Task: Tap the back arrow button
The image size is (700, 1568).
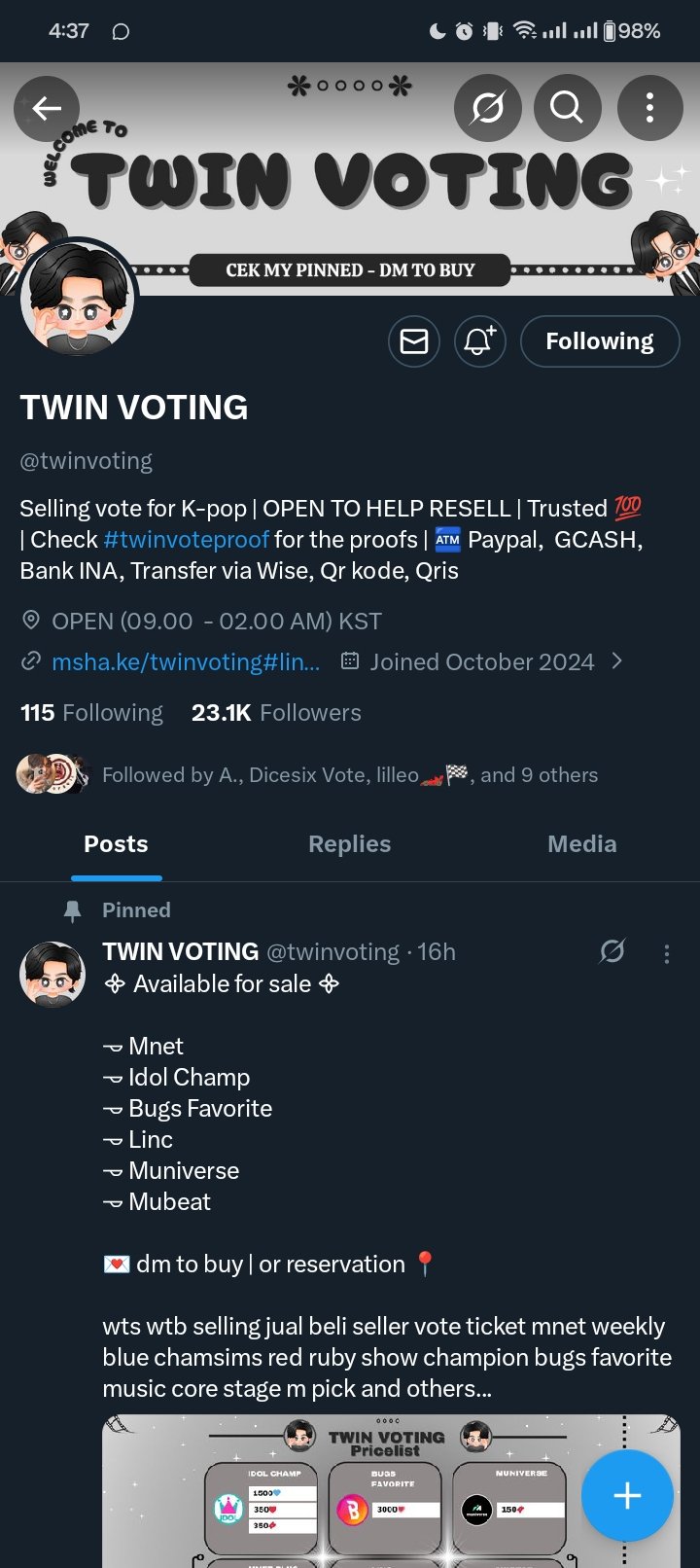Action: (x=47, y=108)
